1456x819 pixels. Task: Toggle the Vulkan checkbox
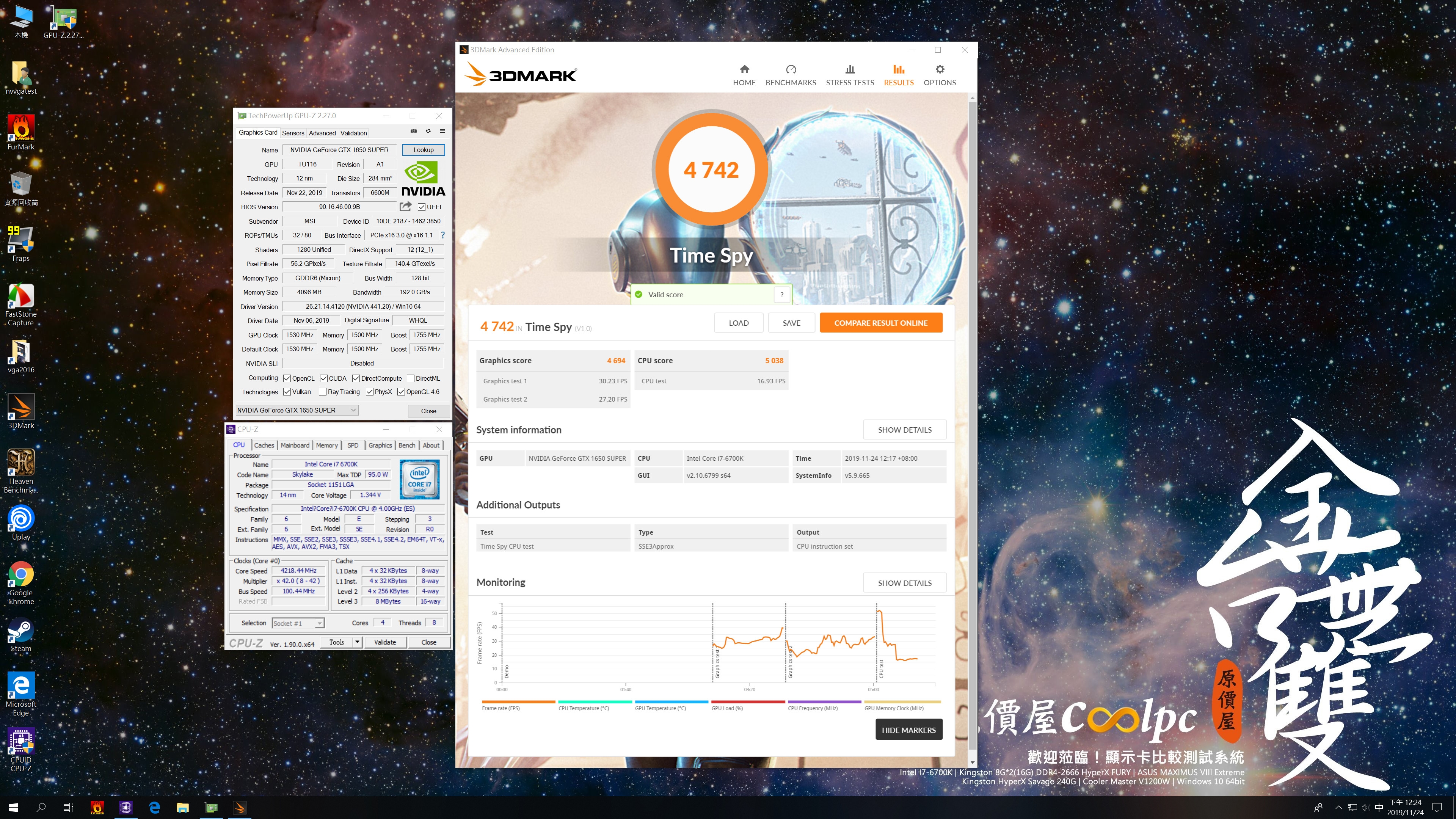click(287, 392)
